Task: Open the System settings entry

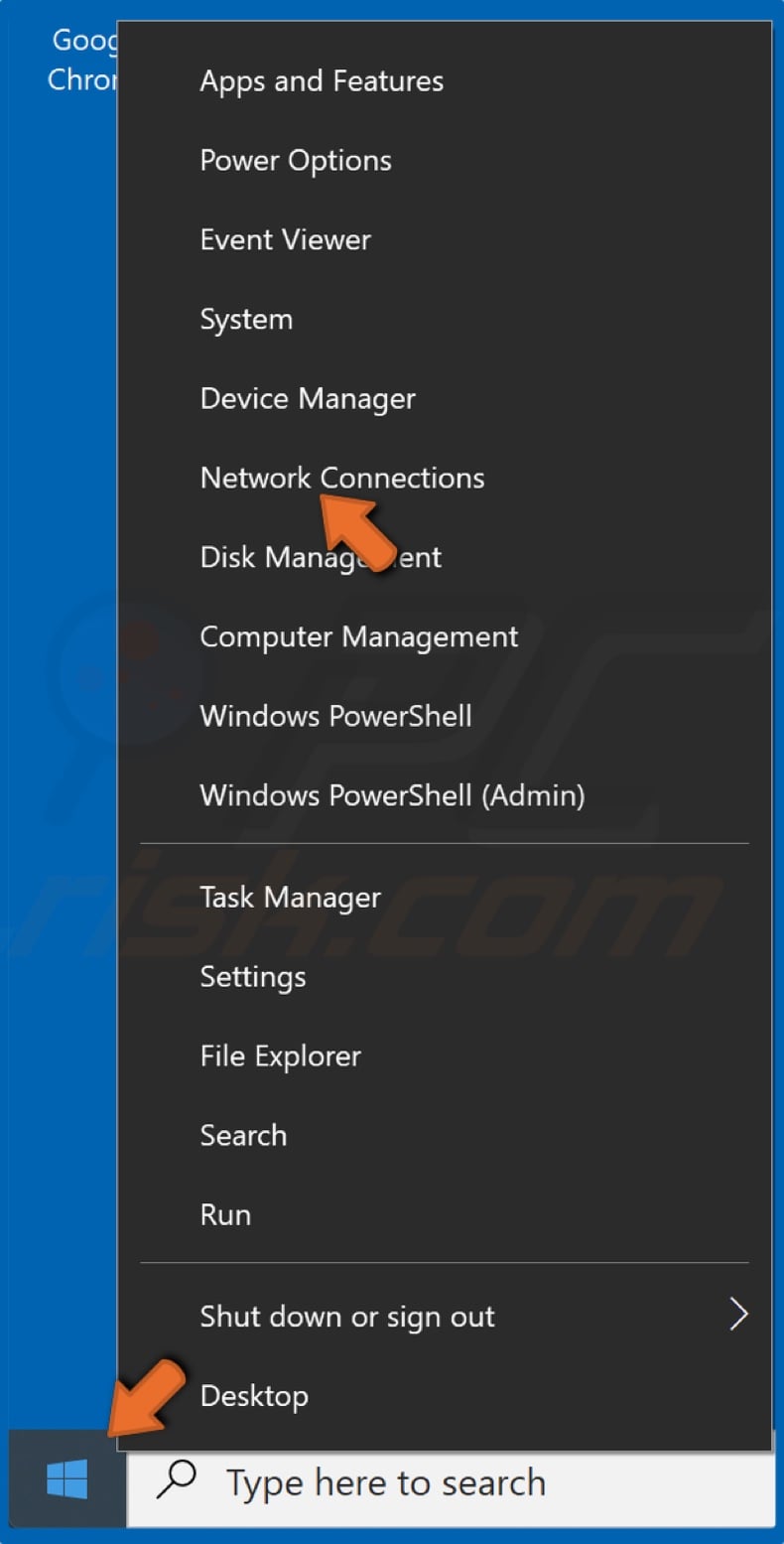Action: click(x=245, y=319)
